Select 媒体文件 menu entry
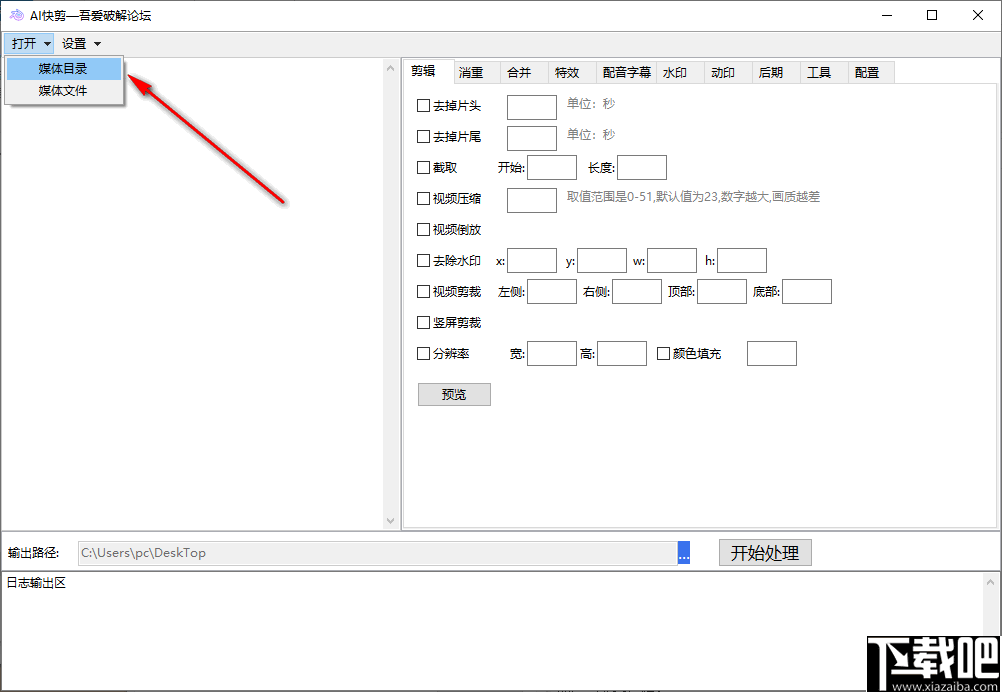Image resolution: width=1002 pixels, height=692 pixels. pyautogui.click(x=63, y=91)
